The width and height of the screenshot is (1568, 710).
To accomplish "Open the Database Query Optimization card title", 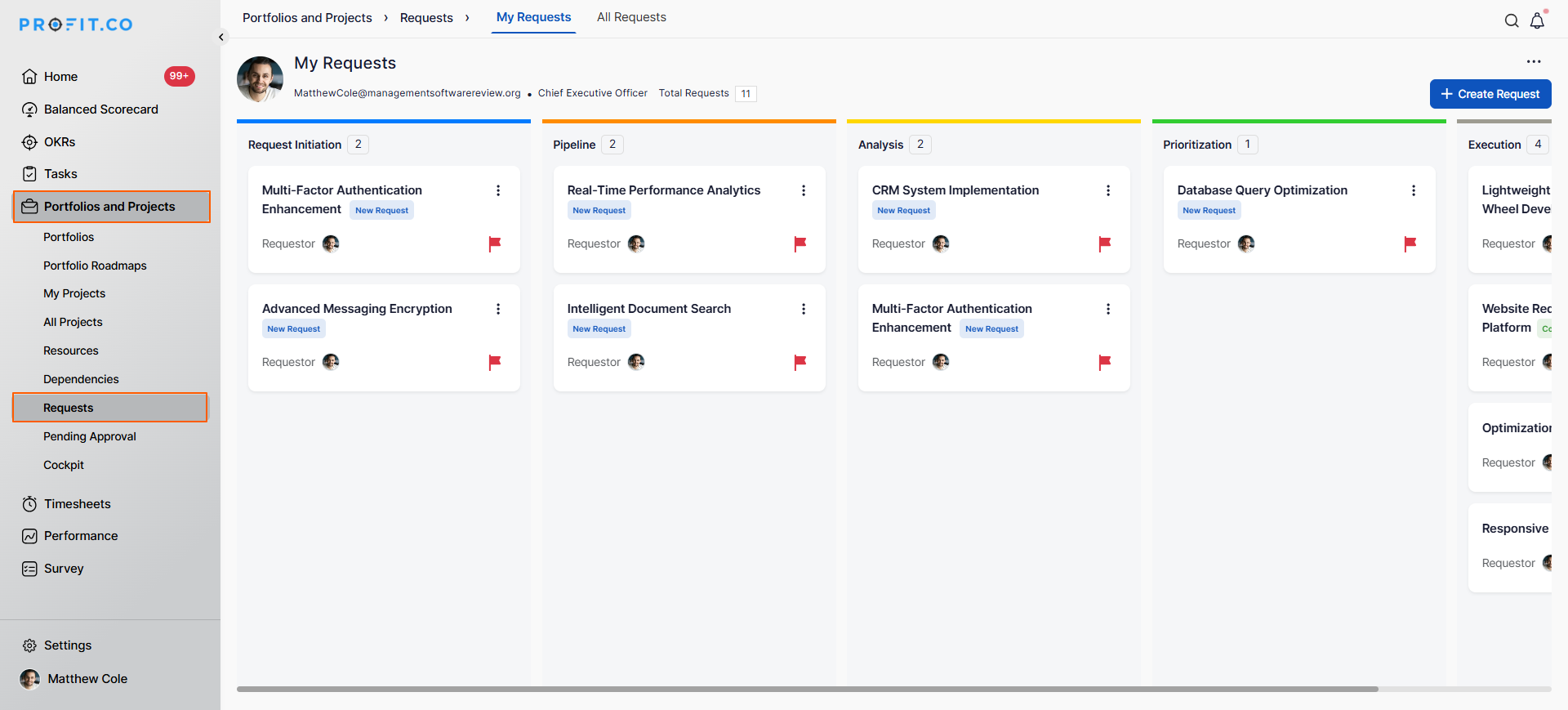I will [x=1263, y=190].
